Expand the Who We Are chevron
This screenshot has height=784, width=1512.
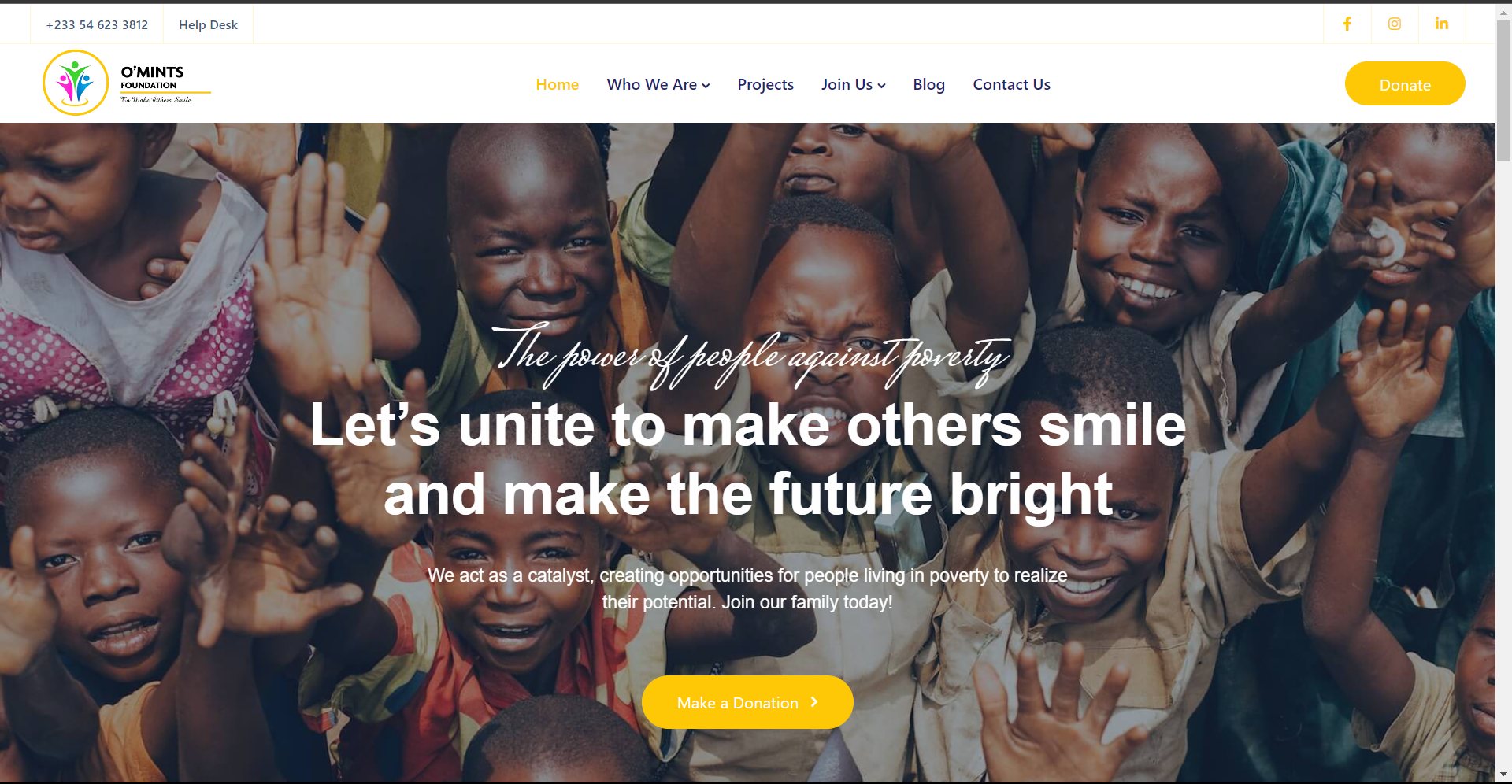pyautogui.click(x=706, y=86)
